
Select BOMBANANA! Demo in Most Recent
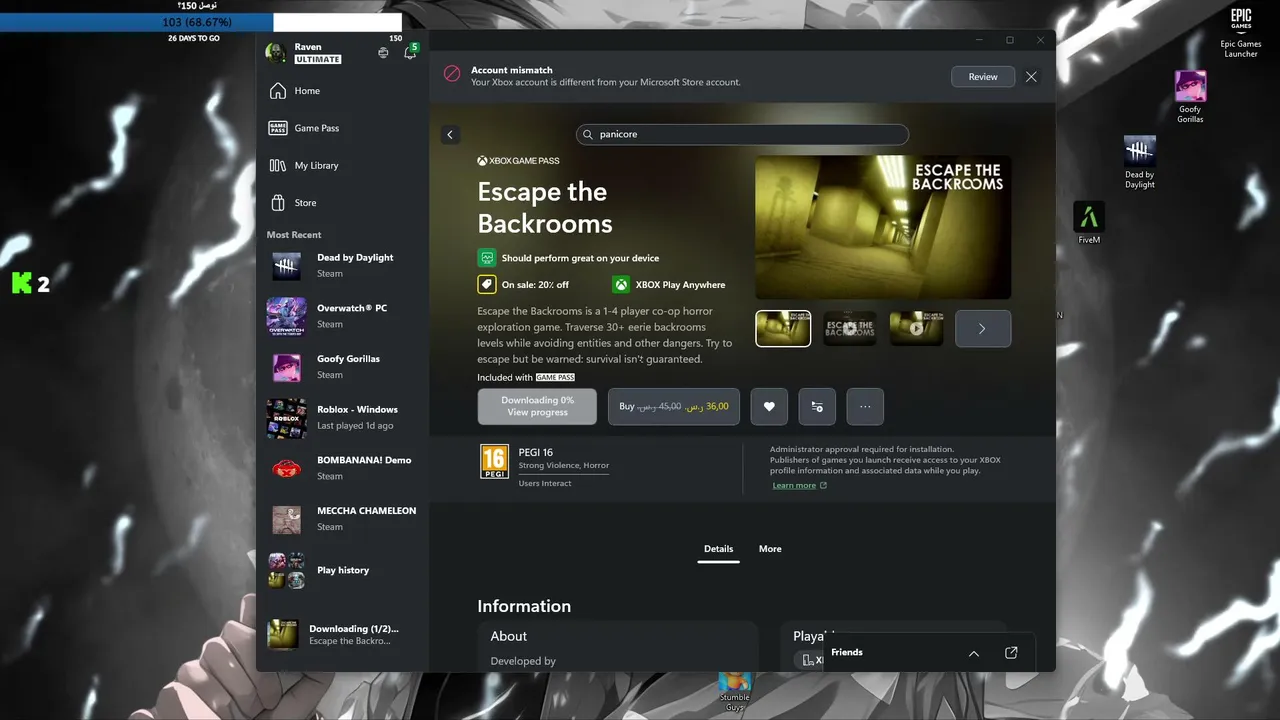342,468
